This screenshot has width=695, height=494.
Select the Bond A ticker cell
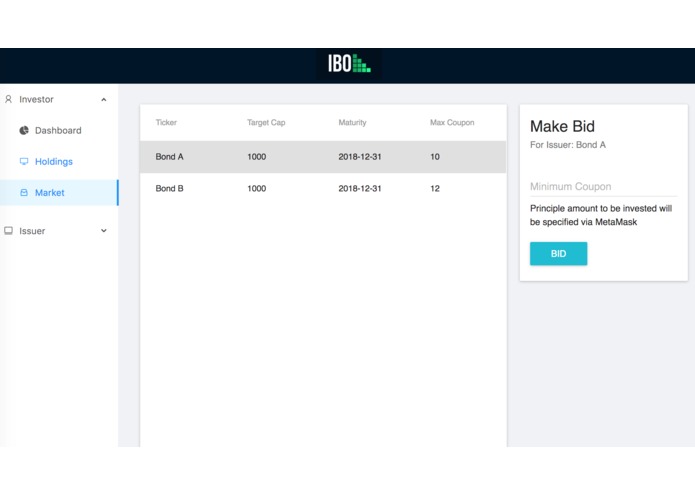169,156
